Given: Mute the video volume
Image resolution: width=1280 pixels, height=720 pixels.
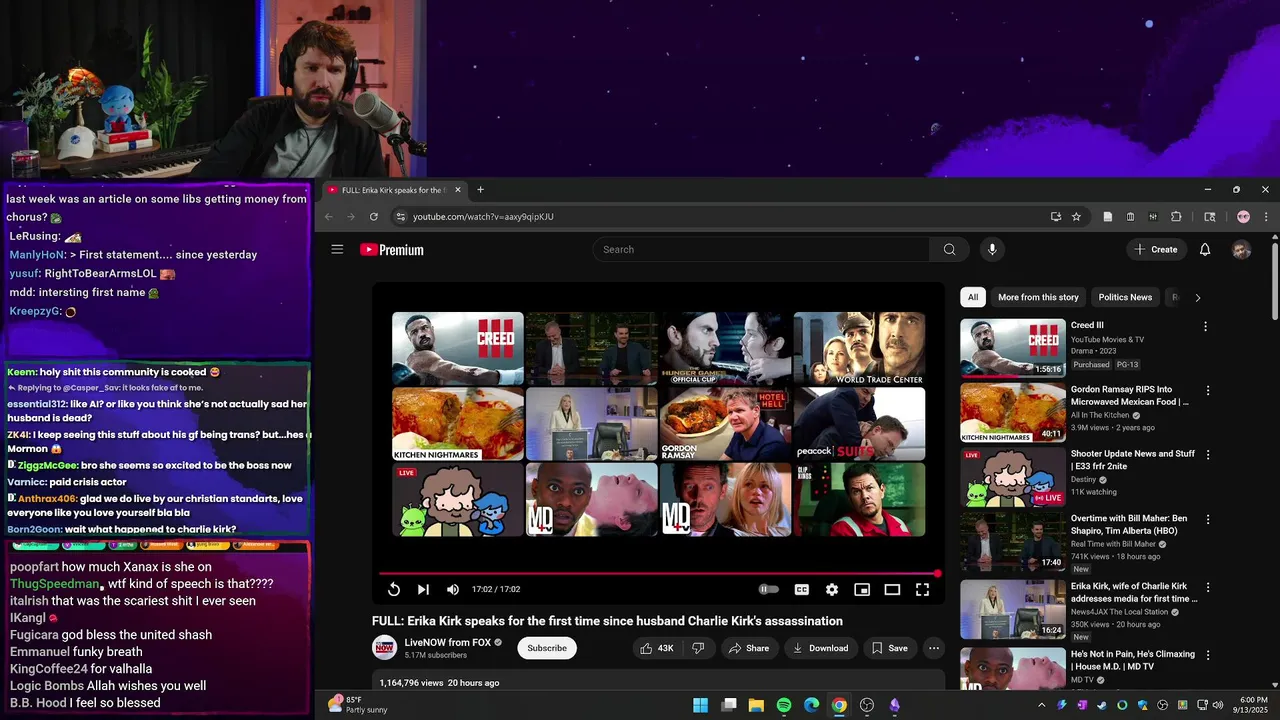Looking at the screenshot, I should click(453, 590).
